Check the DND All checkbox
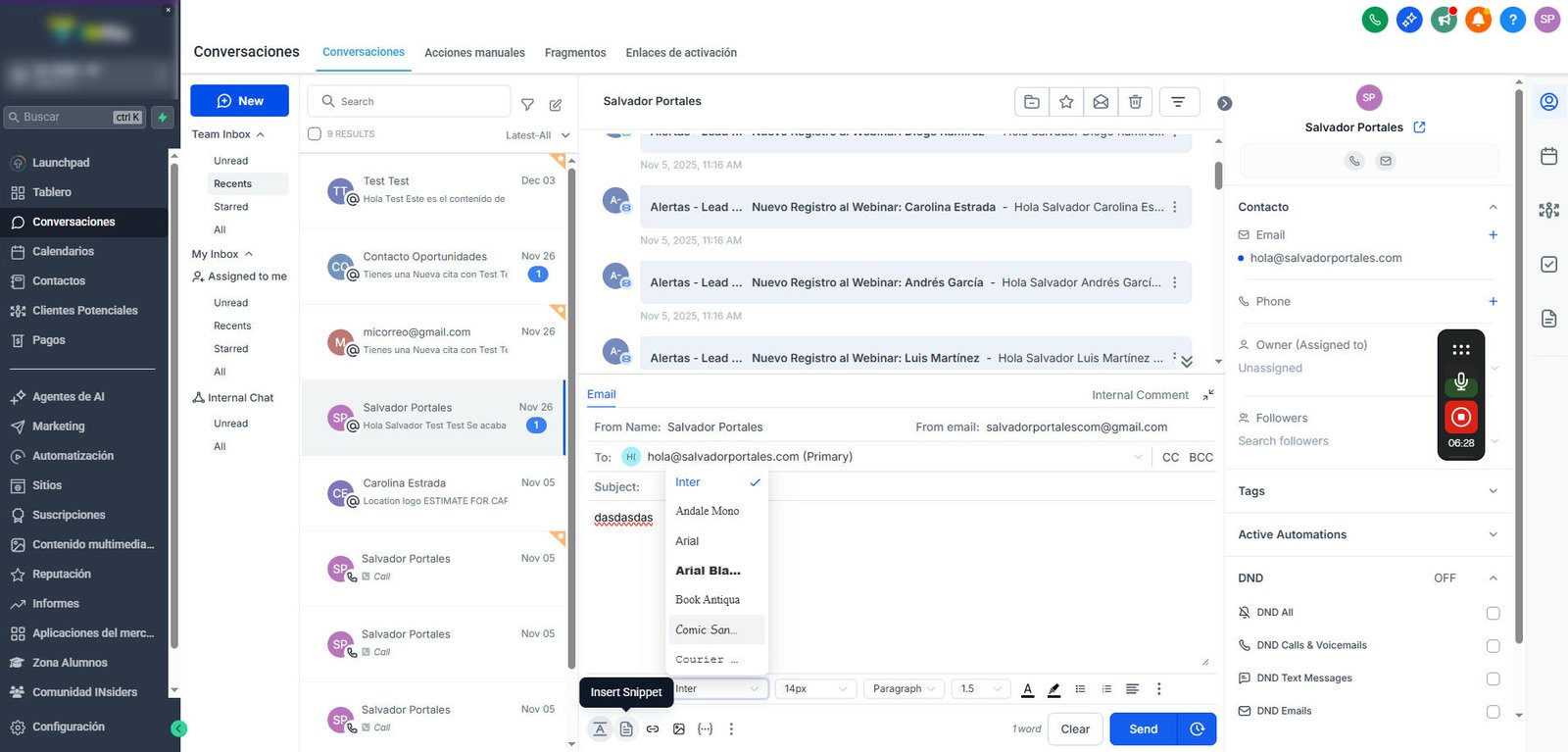 click(x=1494, y=614)
